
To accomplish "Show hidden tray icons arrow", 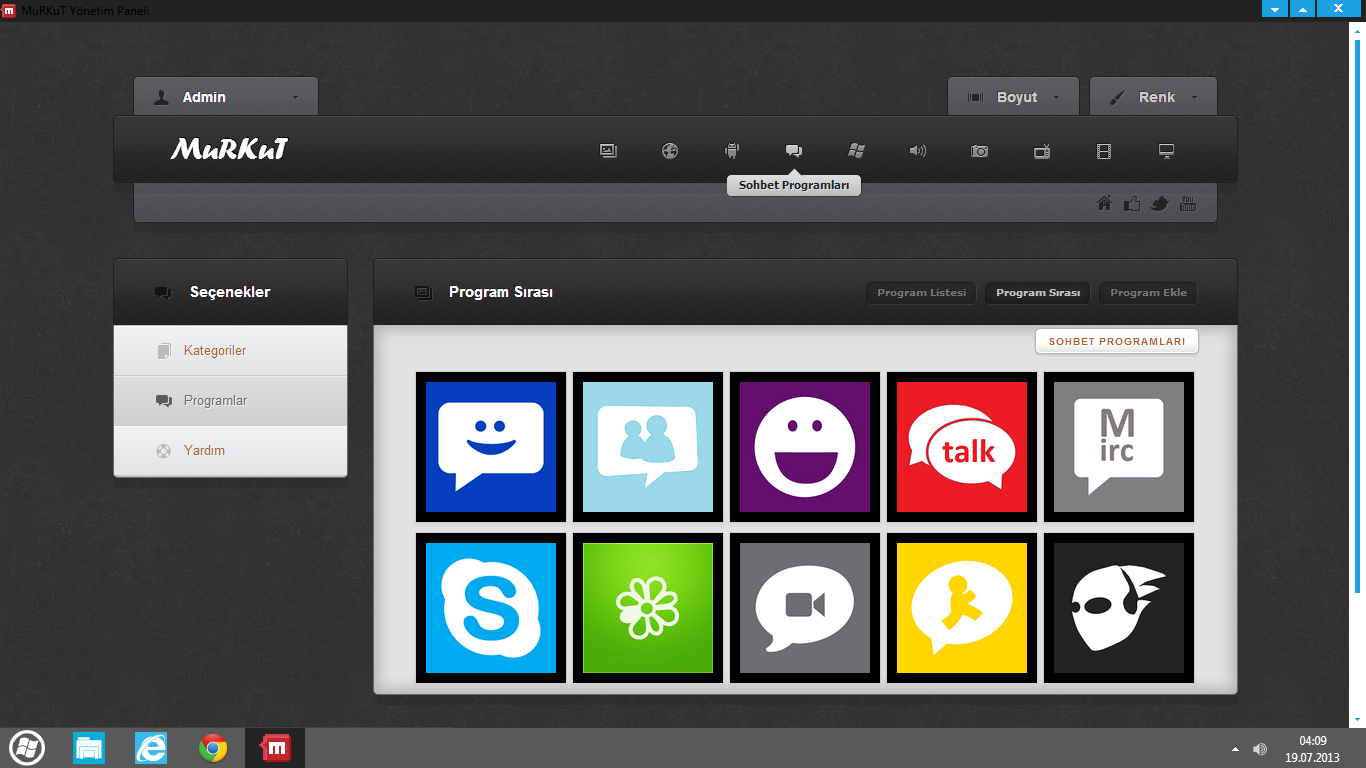I will [1235, 749].
